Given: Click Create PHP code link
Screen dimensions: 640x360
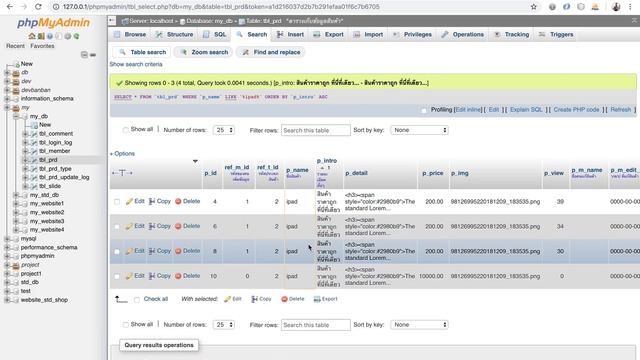Looking at the screenshot, I should tap(576, 110).
